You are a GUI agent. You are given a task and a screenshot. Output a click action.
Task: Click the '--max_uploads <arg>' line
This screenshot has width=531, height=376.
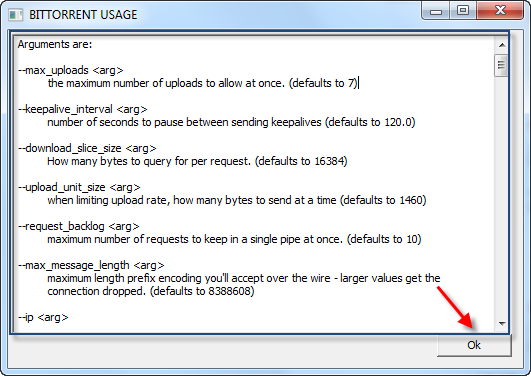tap(70, 70)
